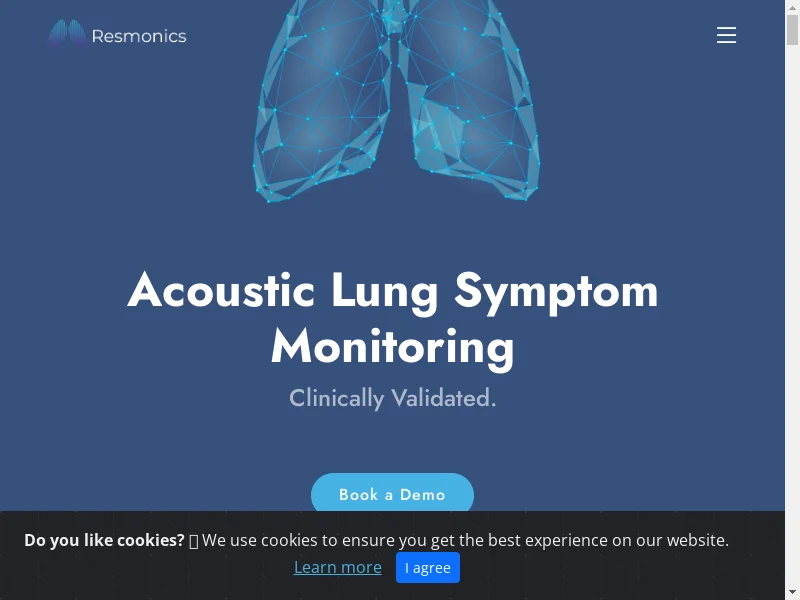Click the Resmonics brand name text
This screenshot has height=600, width=800.
tap(139, 36)
